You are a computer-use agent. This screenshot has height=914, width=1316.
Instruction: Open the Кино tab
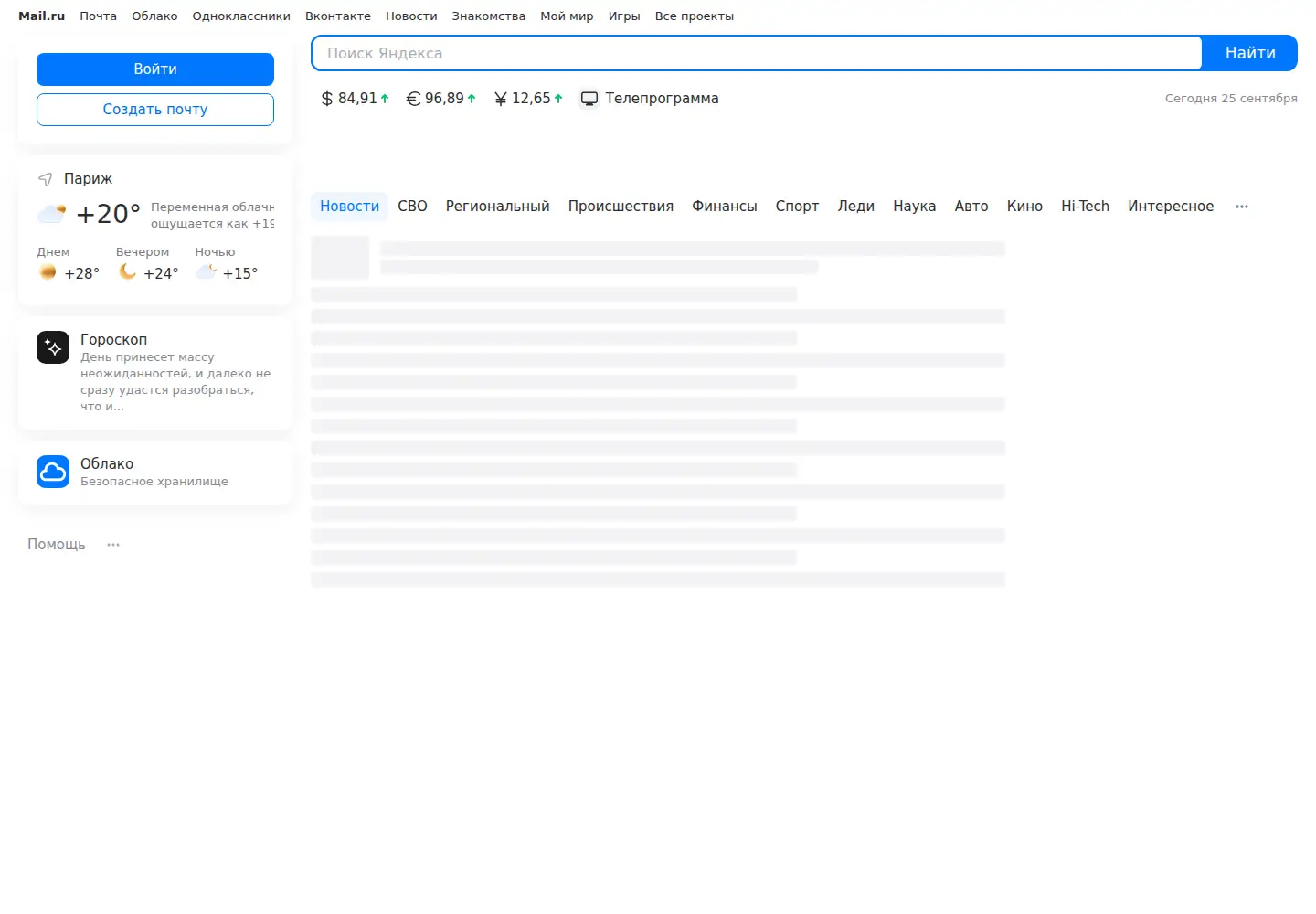tap(1024, 207)
